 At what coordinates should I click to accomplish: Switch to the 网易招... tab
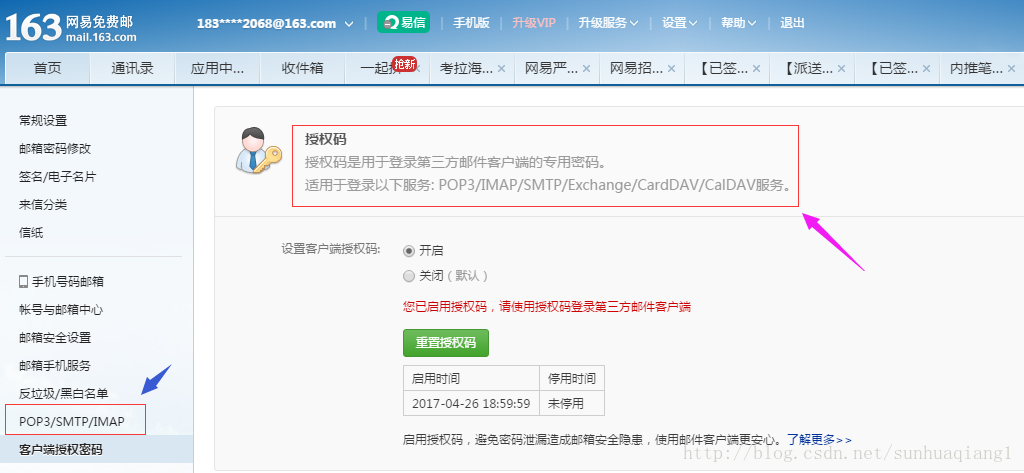[636, 68]
